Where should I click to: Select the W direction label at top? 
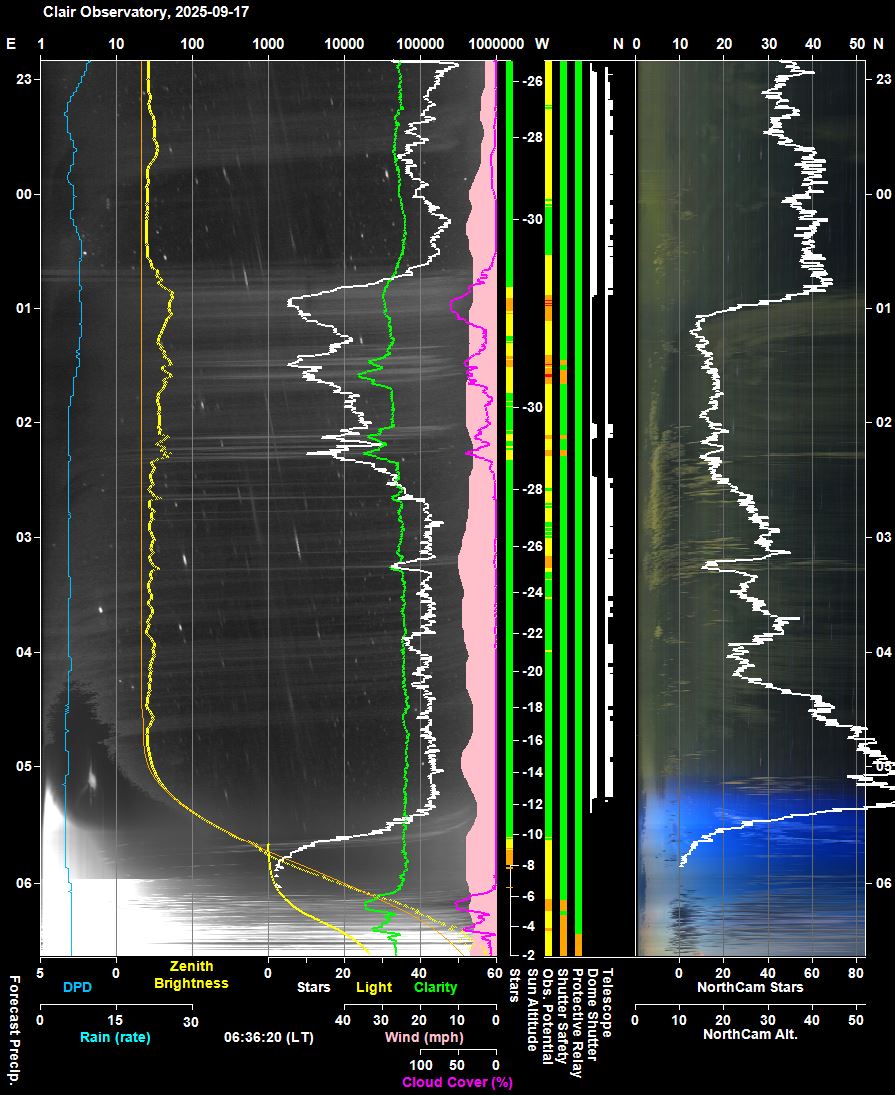pos(542,44)
